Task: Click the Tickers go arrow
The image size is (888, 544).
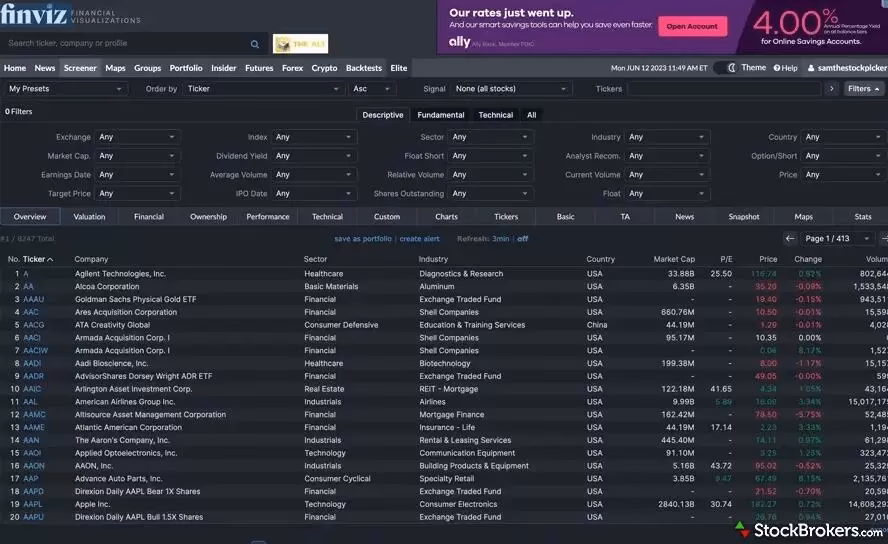Action: [x=831, y=89]
